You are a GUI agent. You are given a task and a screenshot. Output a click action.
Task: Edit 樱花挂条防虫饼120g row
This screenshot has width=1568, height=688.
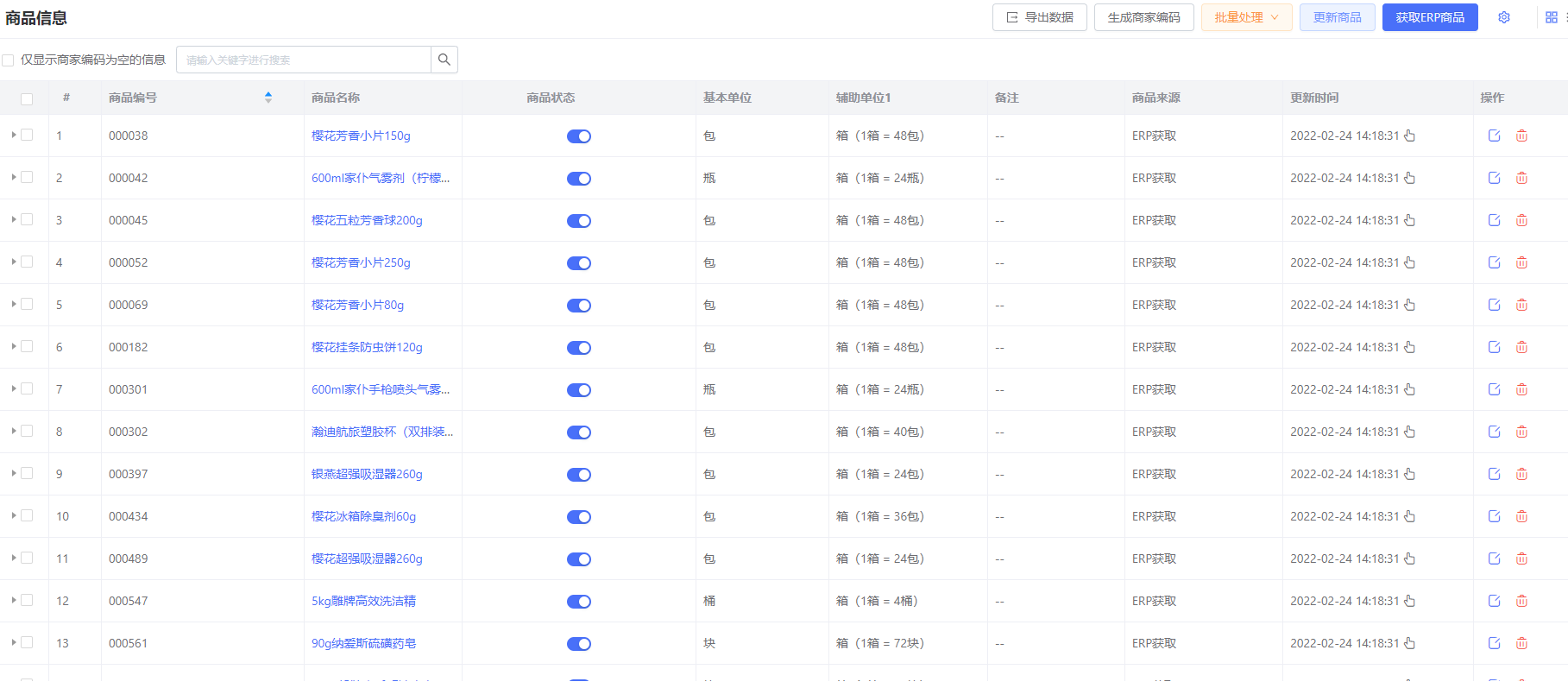click(1494, 347)
